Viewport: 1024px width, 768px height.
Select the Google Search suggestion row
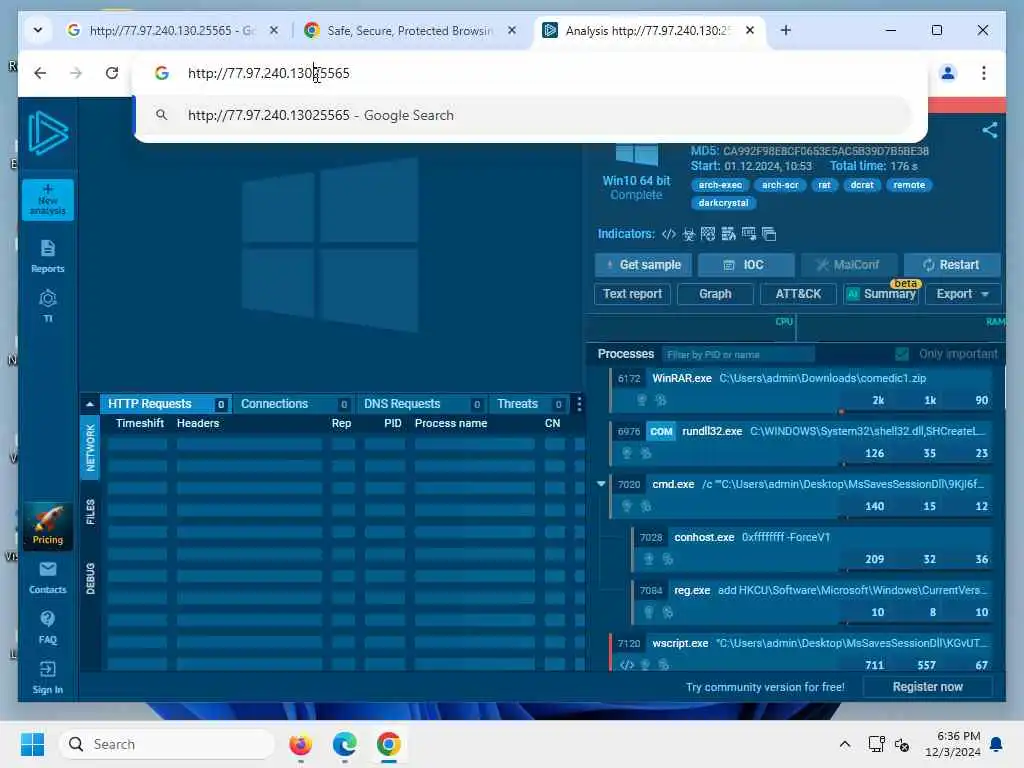tap(522, 116)
